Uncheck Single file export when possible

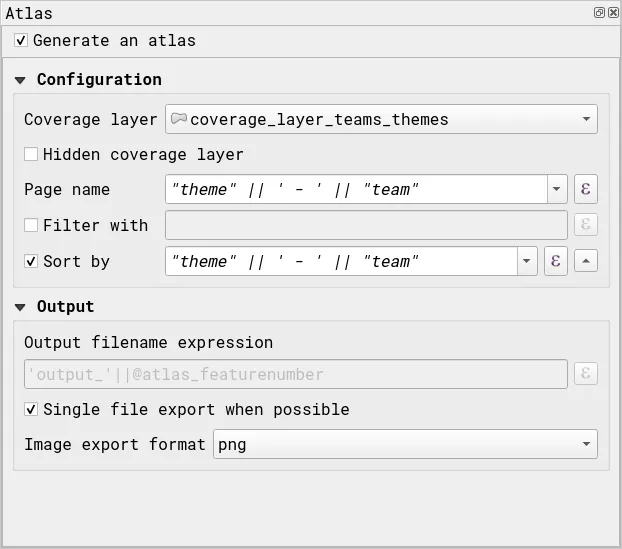[x=31, y=409]
